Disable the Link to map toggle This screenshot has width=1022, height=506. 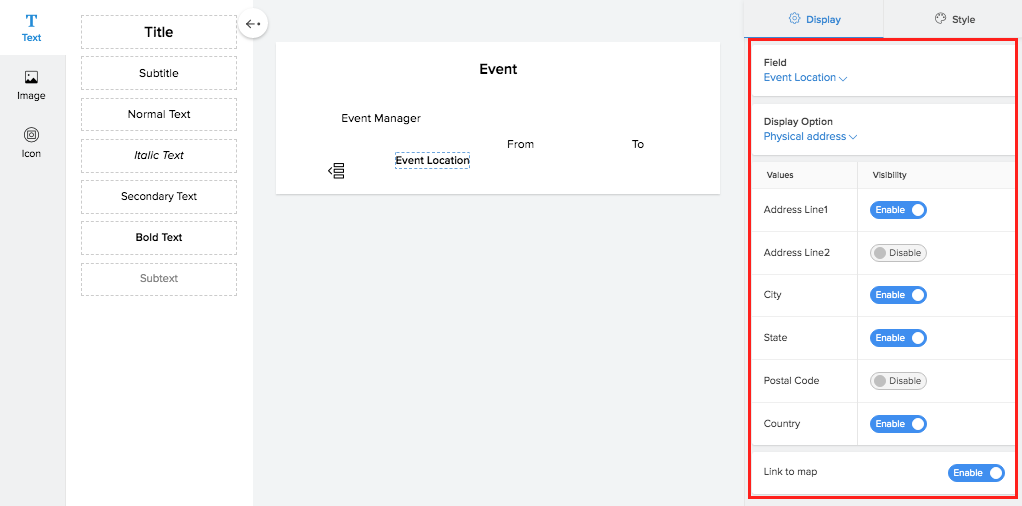[x=975, y=473]
